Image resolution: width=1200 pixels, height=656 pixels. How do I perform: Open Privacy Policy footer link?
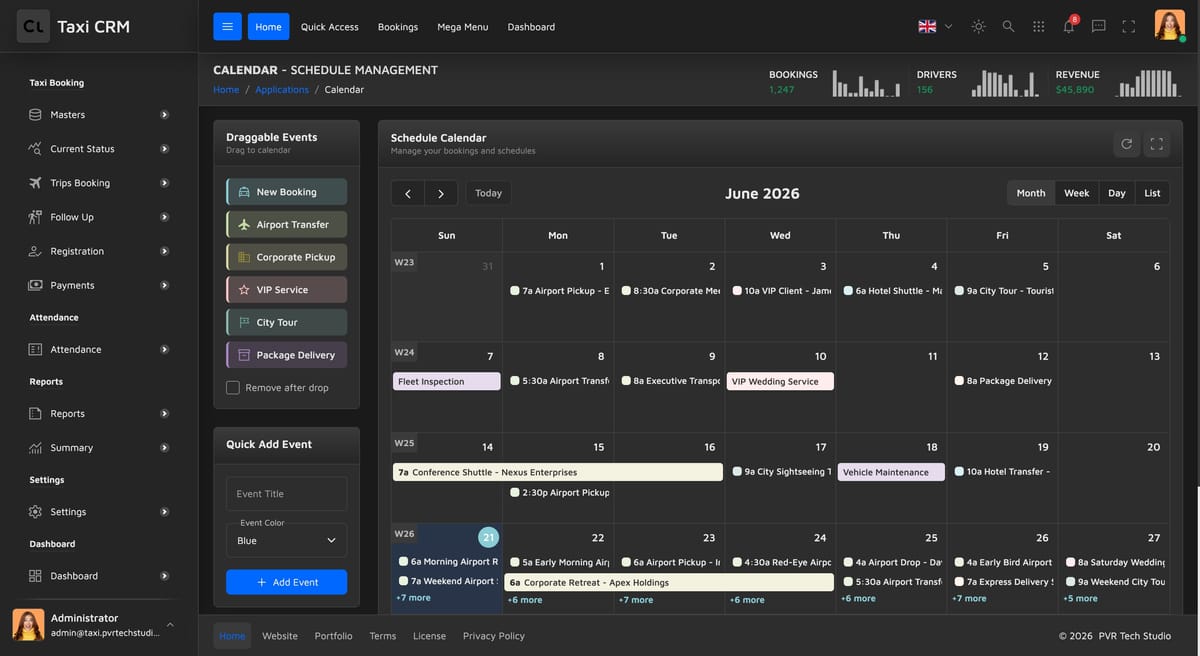(x=494, y=636)
